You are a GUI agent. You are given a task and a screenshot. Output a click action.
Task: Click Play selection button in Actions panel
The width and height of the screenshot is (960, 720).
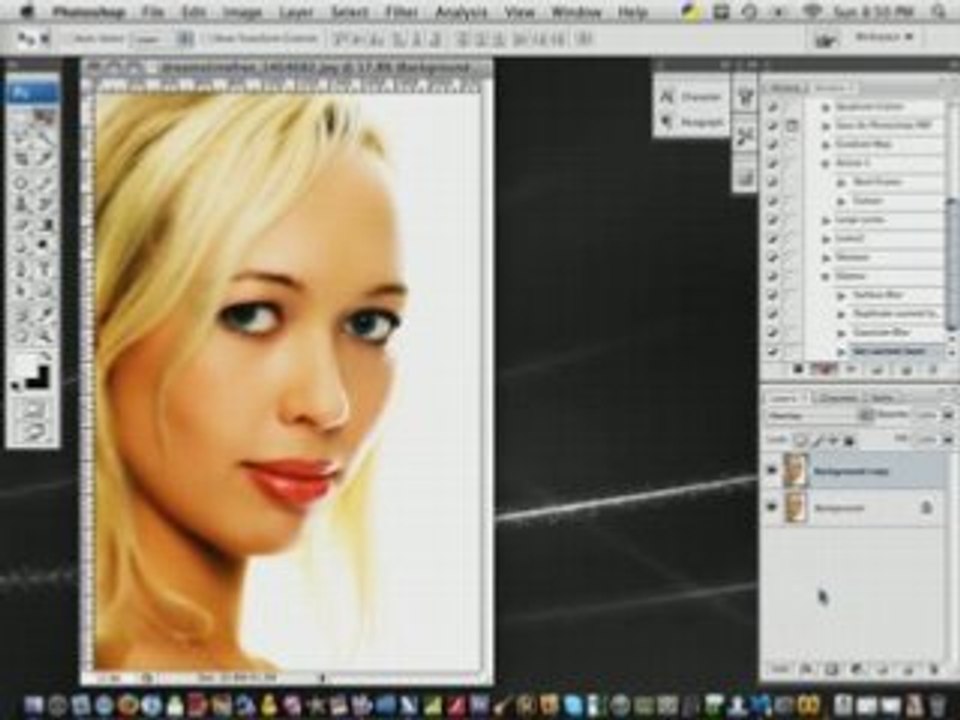coord(850,369)
